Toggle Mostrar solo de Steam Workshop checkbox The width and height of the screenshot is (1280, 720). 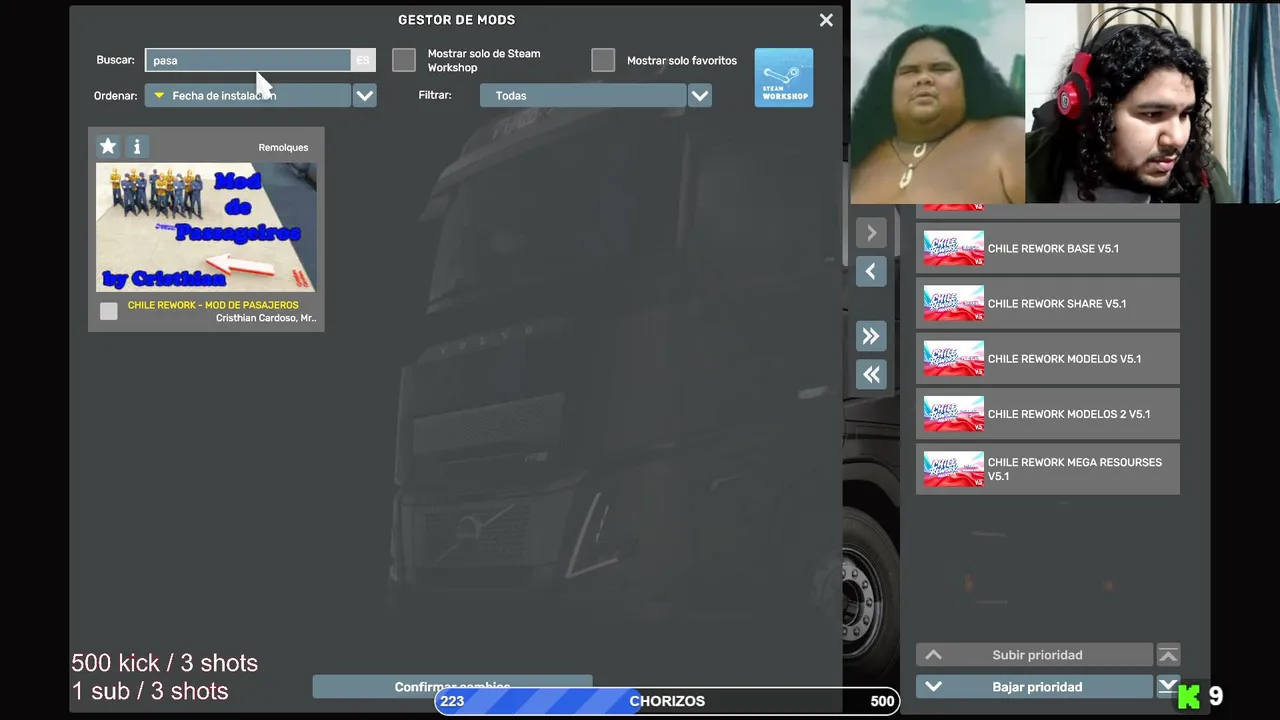(404, 60)
